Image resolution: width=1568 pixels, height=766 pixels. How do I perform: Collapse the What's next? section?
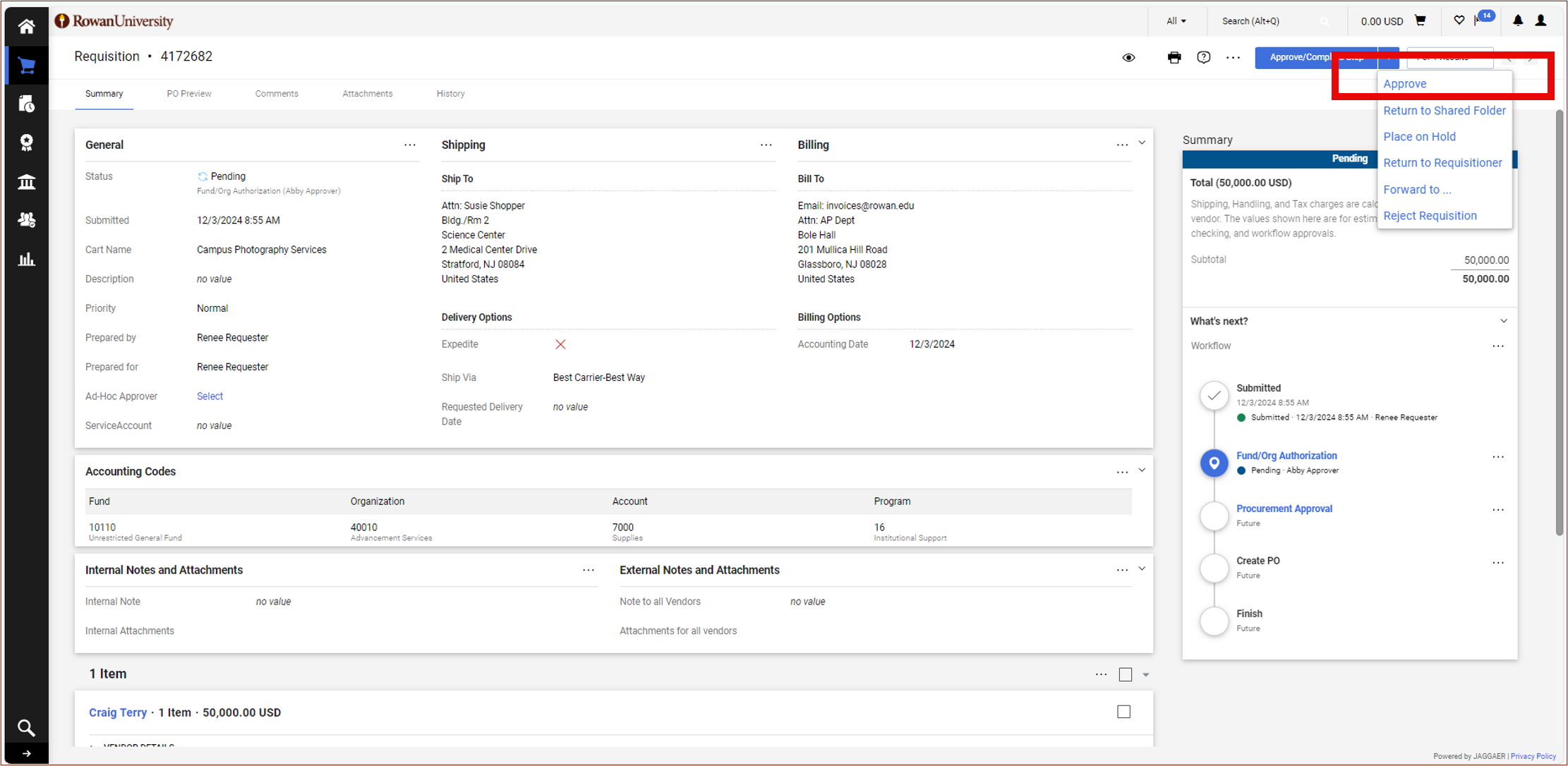[1504, 321]
